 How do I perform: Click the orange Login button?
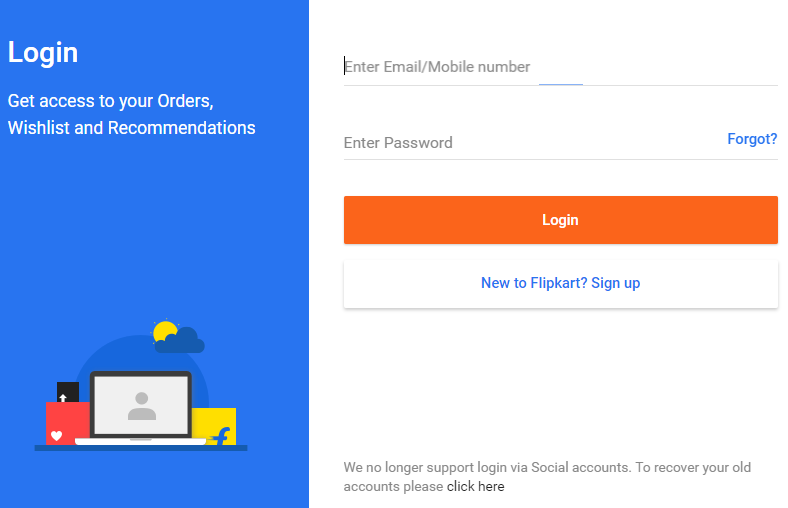[560, 220]
